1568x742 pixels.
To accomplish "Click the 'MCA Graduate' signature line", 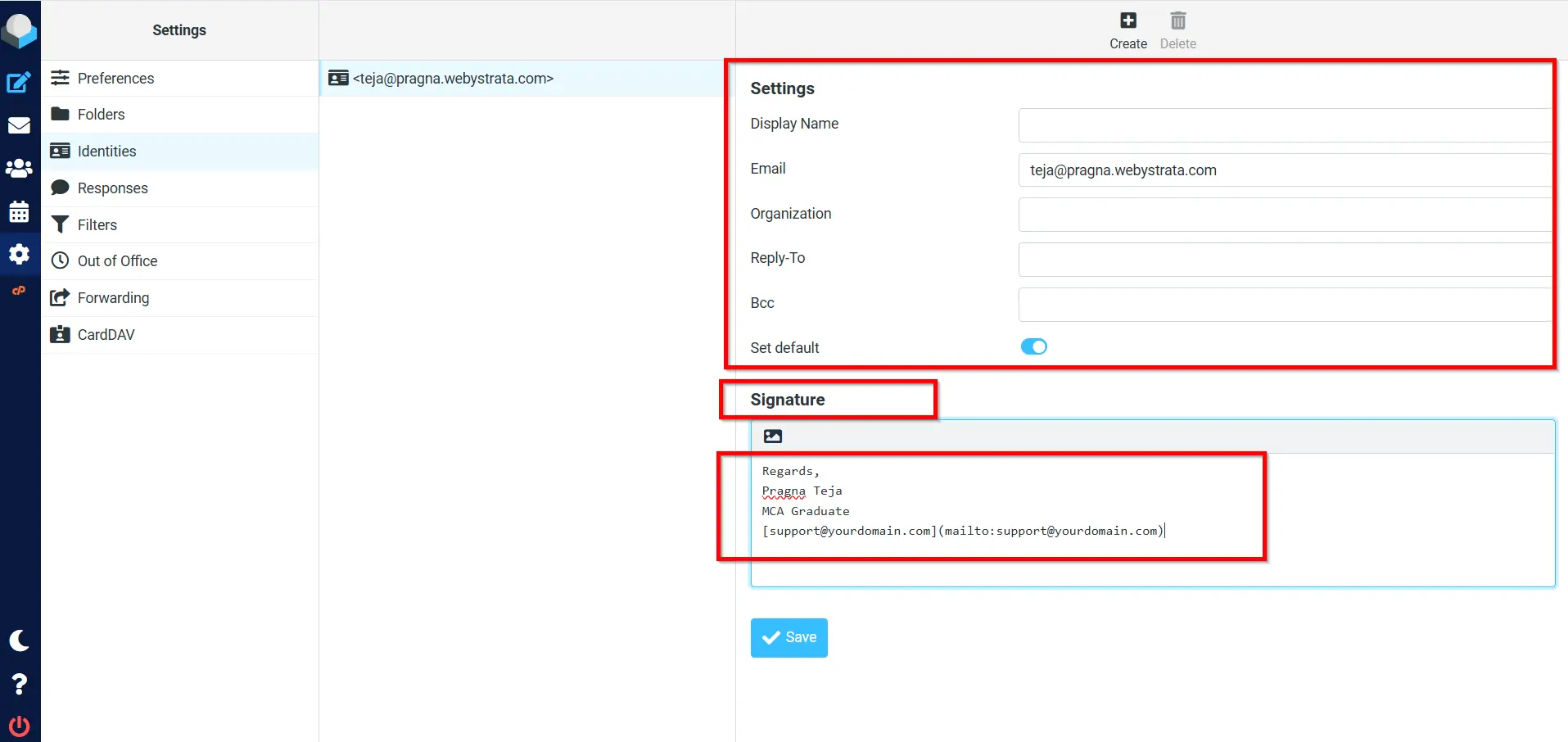I will 806,511.
